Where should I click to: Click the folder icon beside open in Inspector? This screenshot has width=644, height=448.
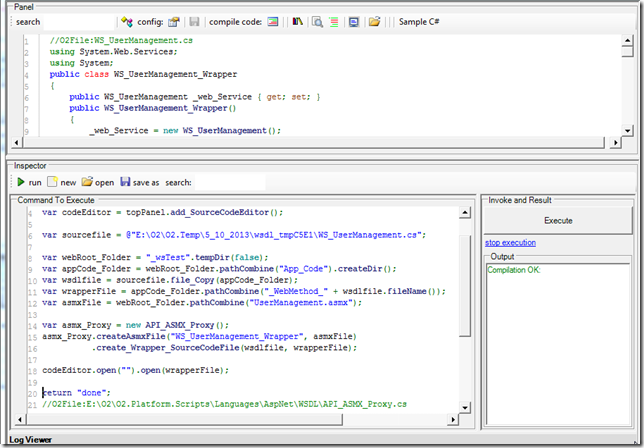coord(87,181)
